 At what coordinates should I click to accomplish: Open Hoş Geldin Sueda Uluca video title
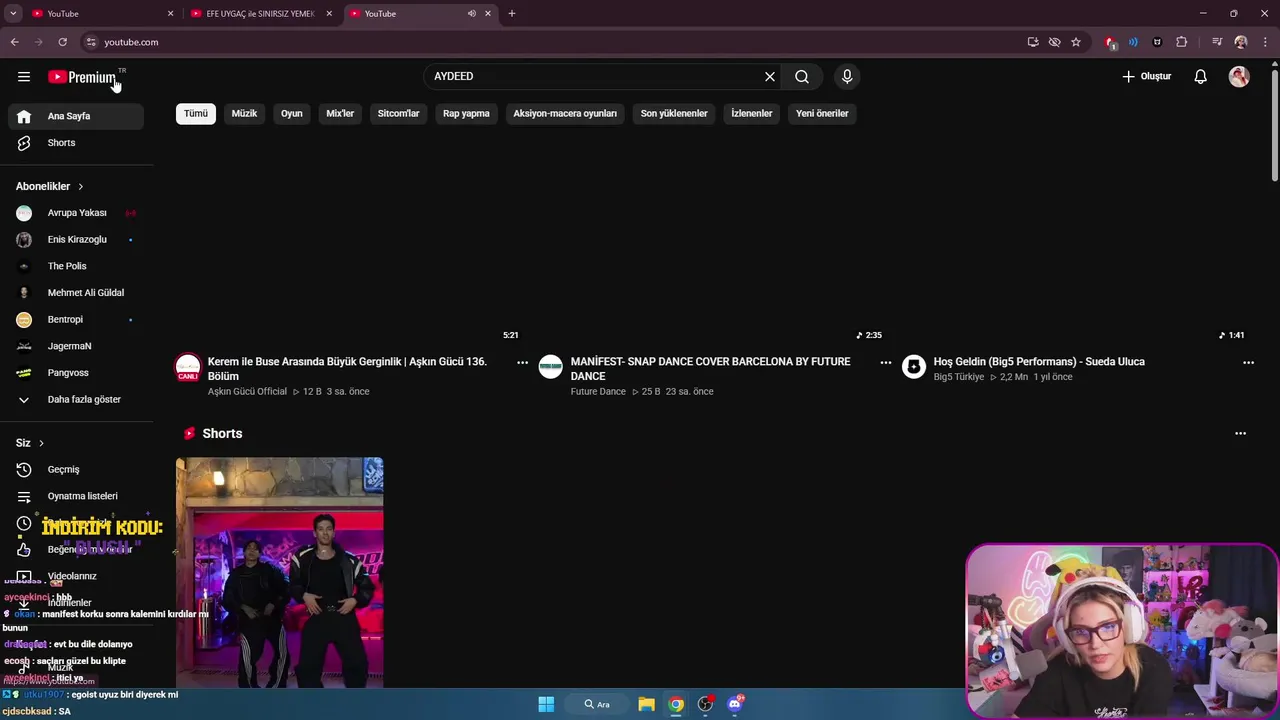pyautogui.click(x=1039, y=362)
